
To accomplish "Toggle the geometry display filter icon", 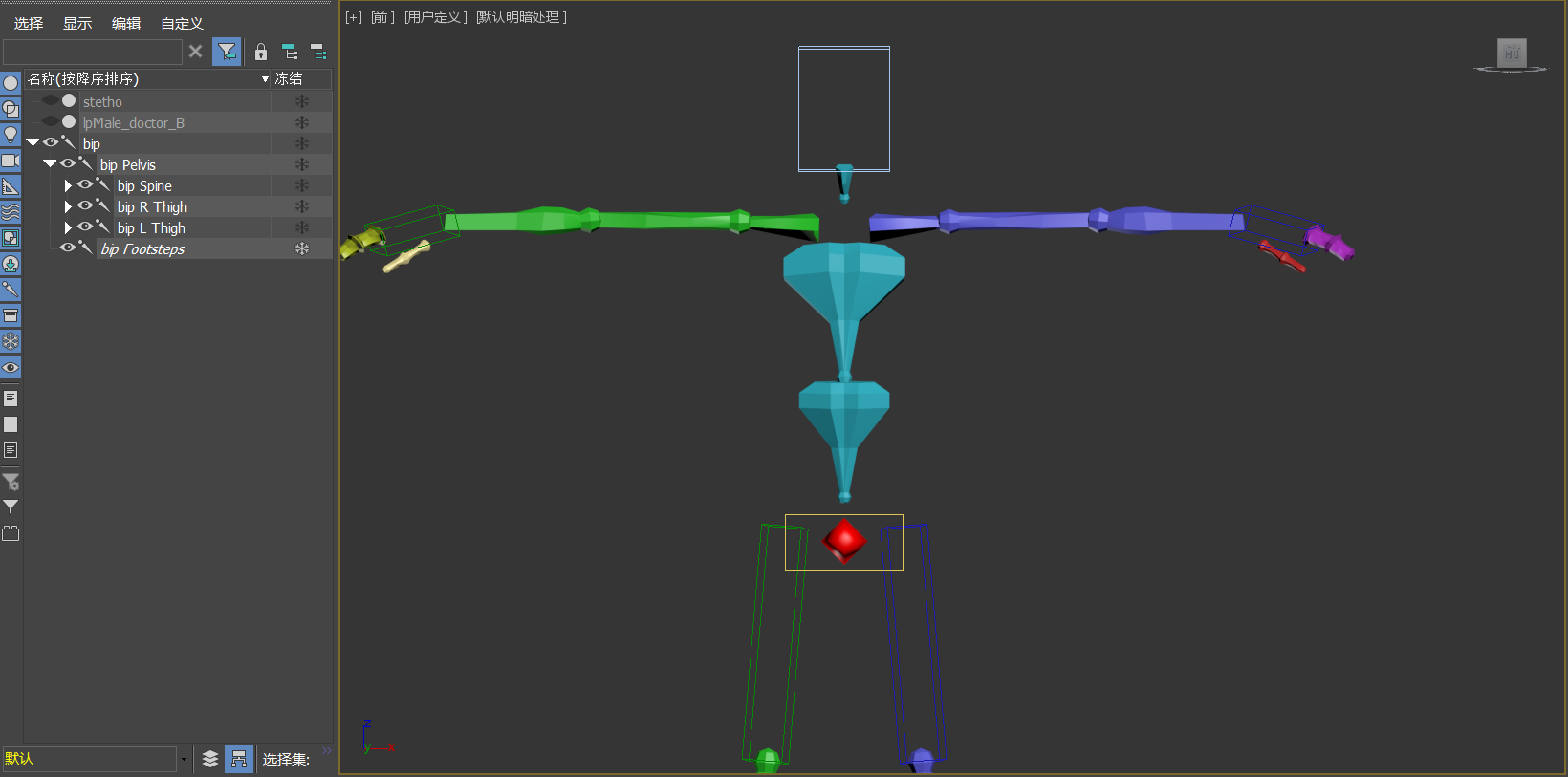I will point(11,83).
